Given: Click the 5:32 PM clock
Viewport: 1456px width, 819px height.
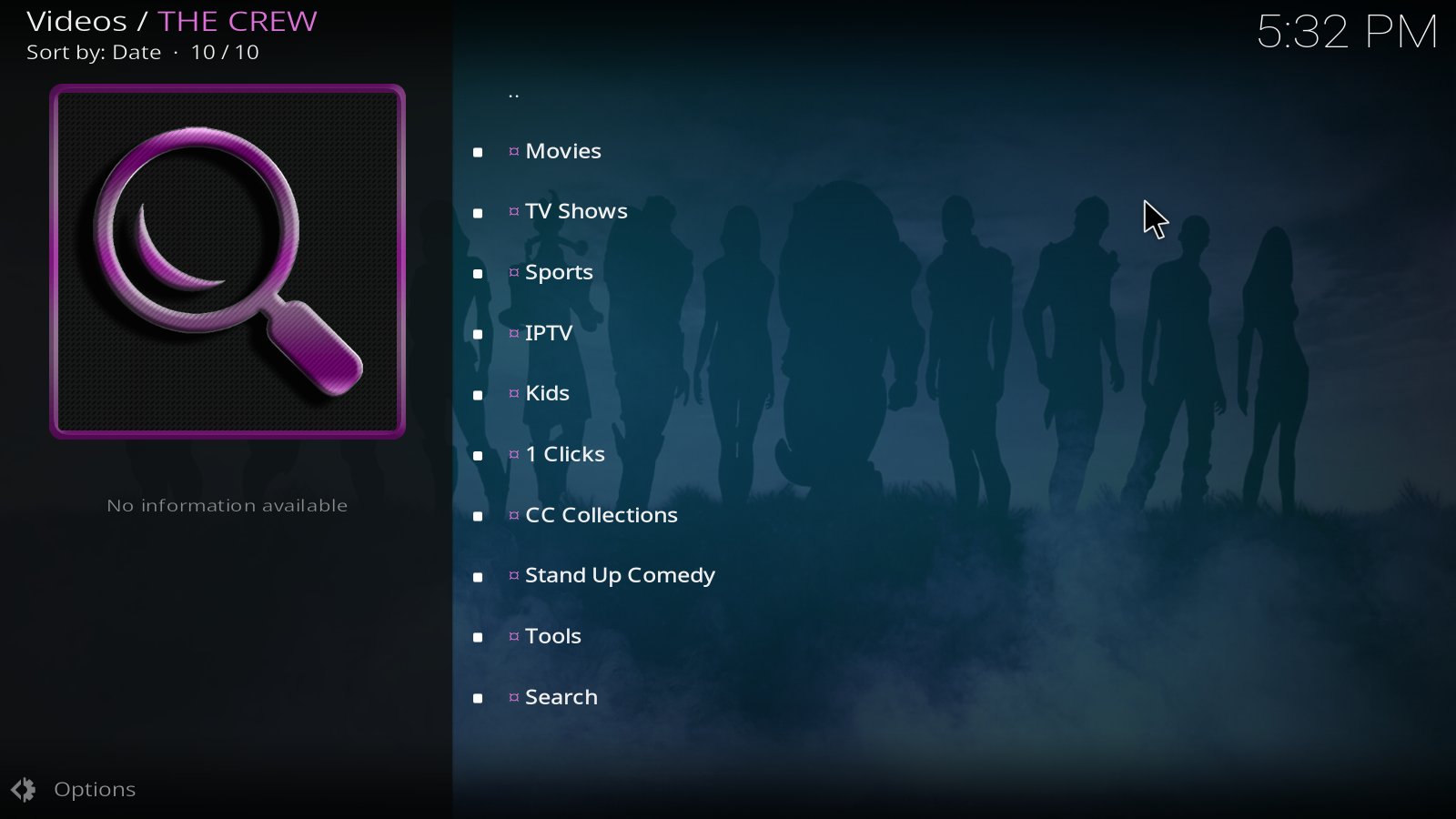Looking at the screenshot, I should click(1348, 32).
